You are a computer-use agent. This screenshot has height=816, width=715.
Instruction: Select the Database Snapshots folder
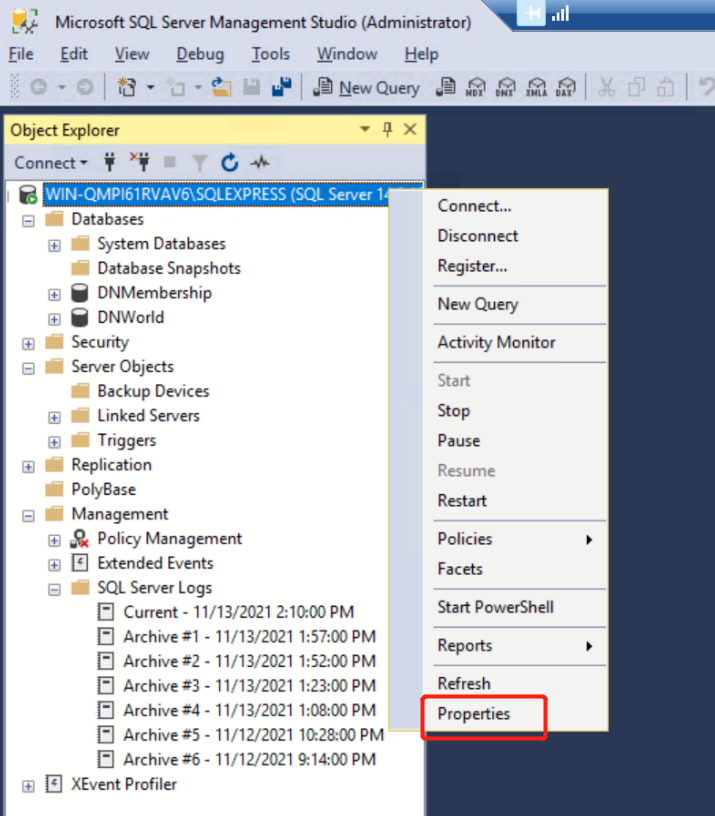(169, 269)
